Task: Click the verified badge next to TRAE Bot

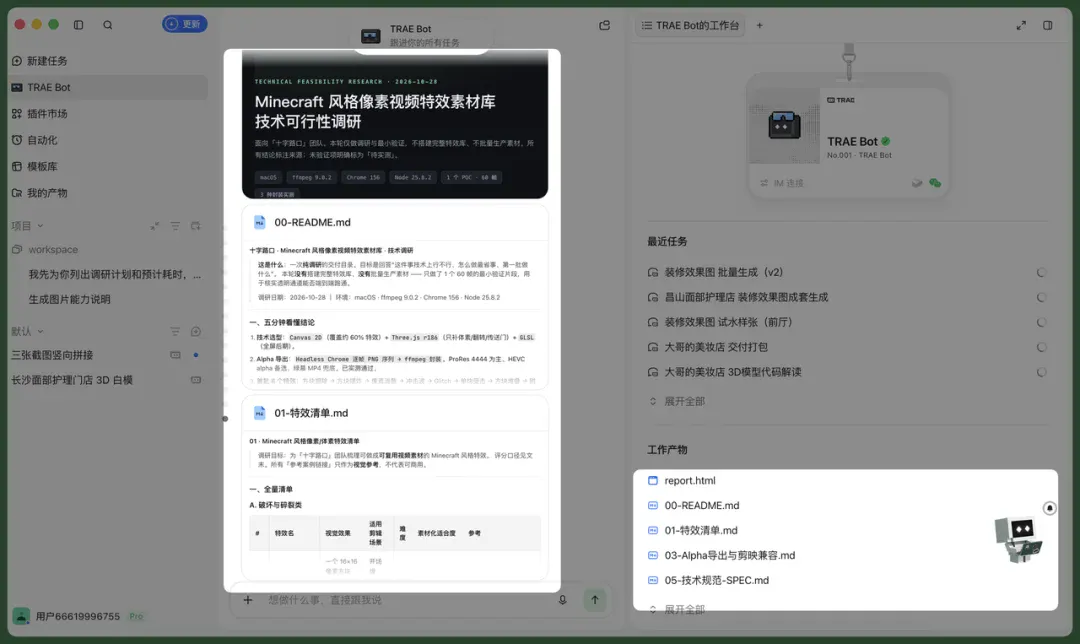Action: pos(886,141)
